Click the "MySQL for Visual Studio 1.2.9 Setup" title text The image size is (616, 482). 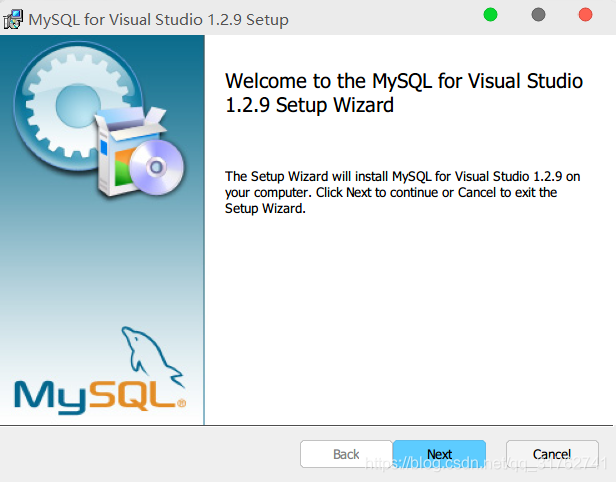pos(159,20)
